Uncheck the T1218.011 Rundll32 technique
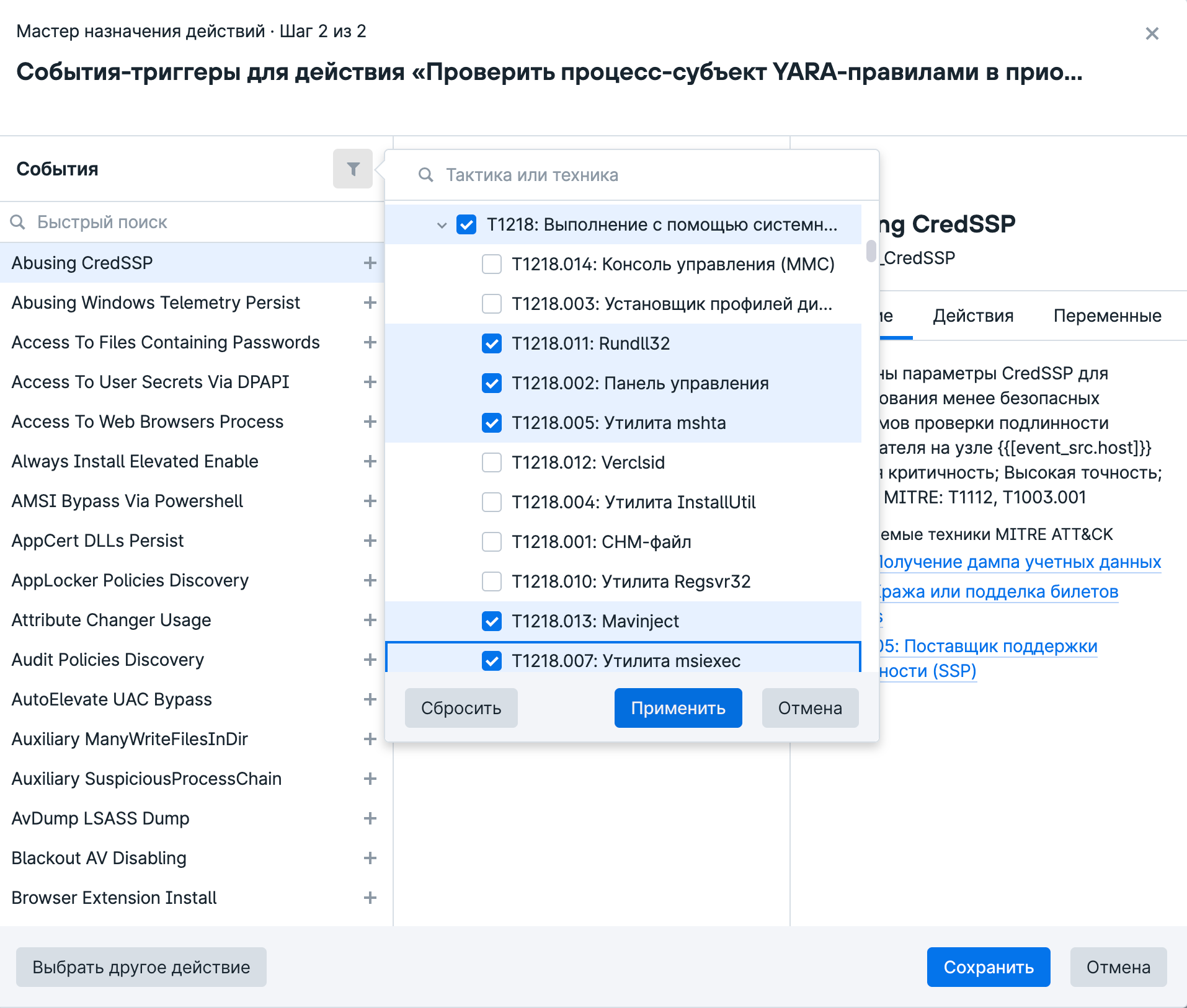 (x=492, y=343)
